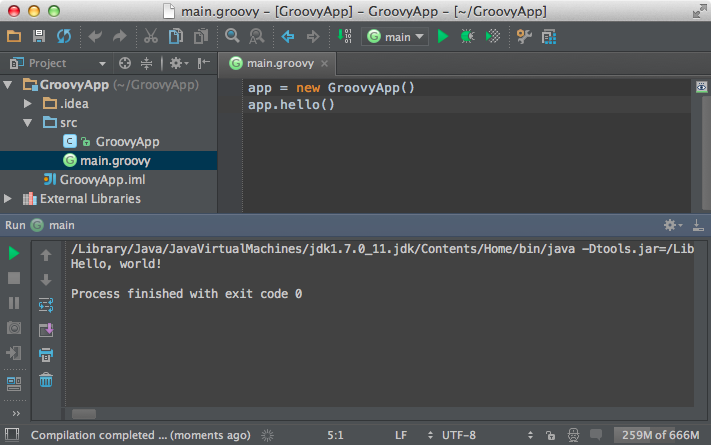Collapse the src folder

coord(28,123)
